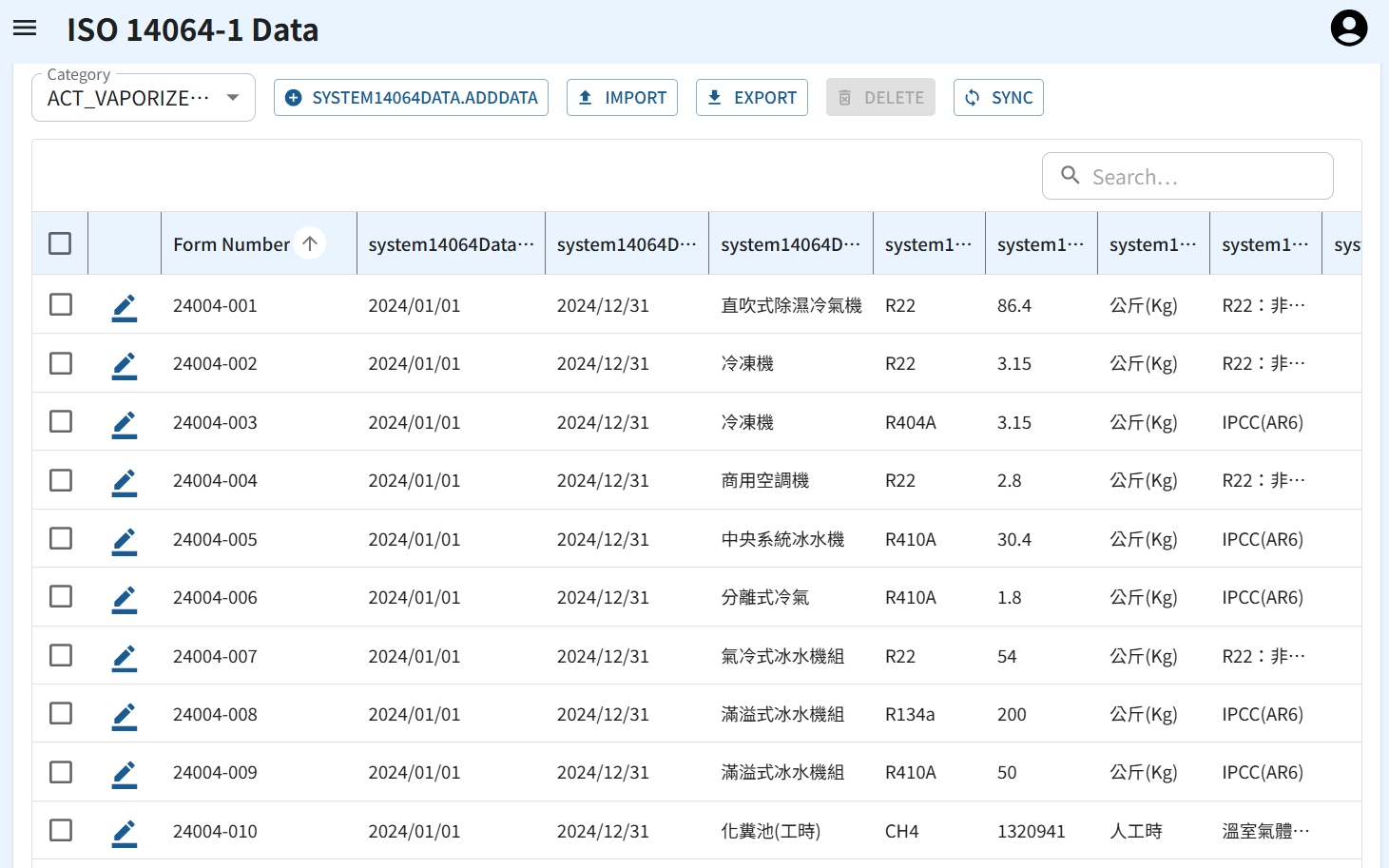Open the user account profile icon
This screenshot has height=868, width=1389.
[1348, 29]
